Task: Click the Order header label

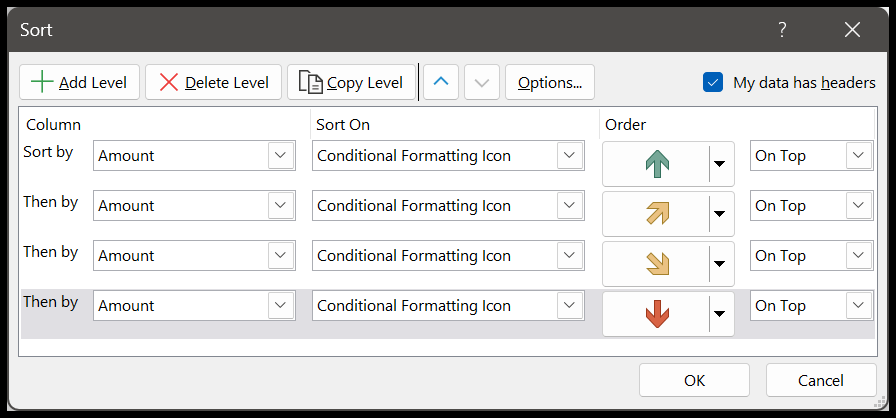Action: pos(626,124)
